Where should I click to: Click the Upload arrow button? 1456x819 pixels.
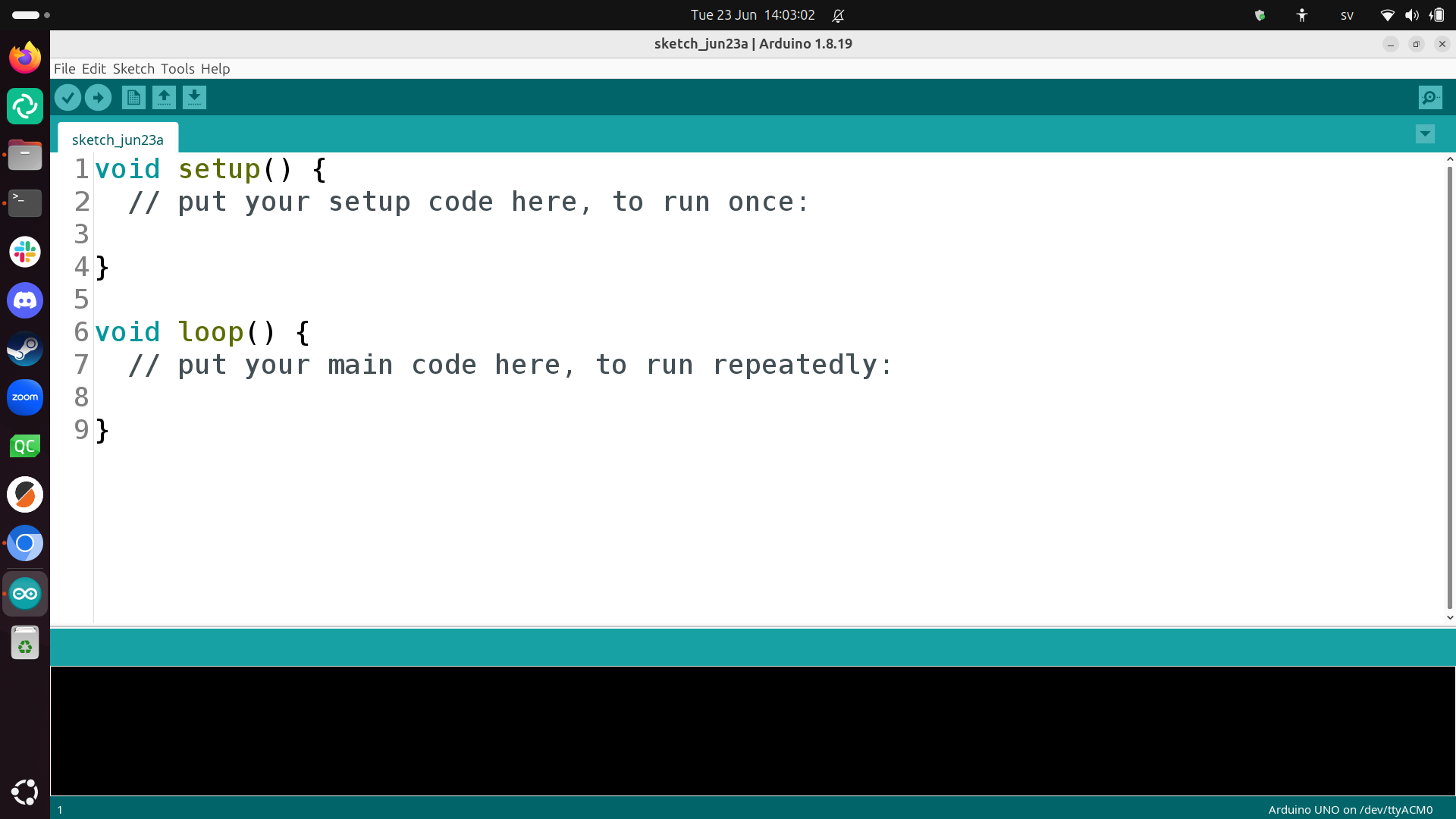click(x=98, y=98)
